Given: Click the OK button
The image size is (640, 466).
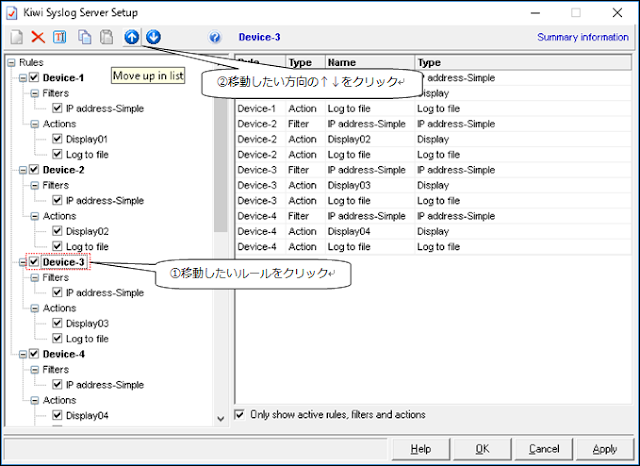Looking at the screenshot, I should (482, 449).
